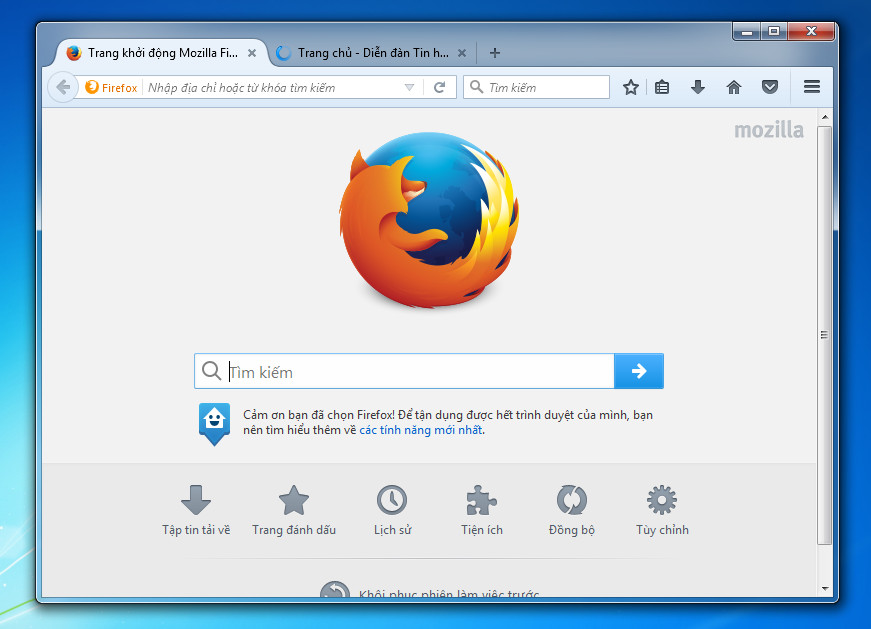This screenshot has height=629, width=871.
Task: Close the Firefox window
Action: [810, 31]
